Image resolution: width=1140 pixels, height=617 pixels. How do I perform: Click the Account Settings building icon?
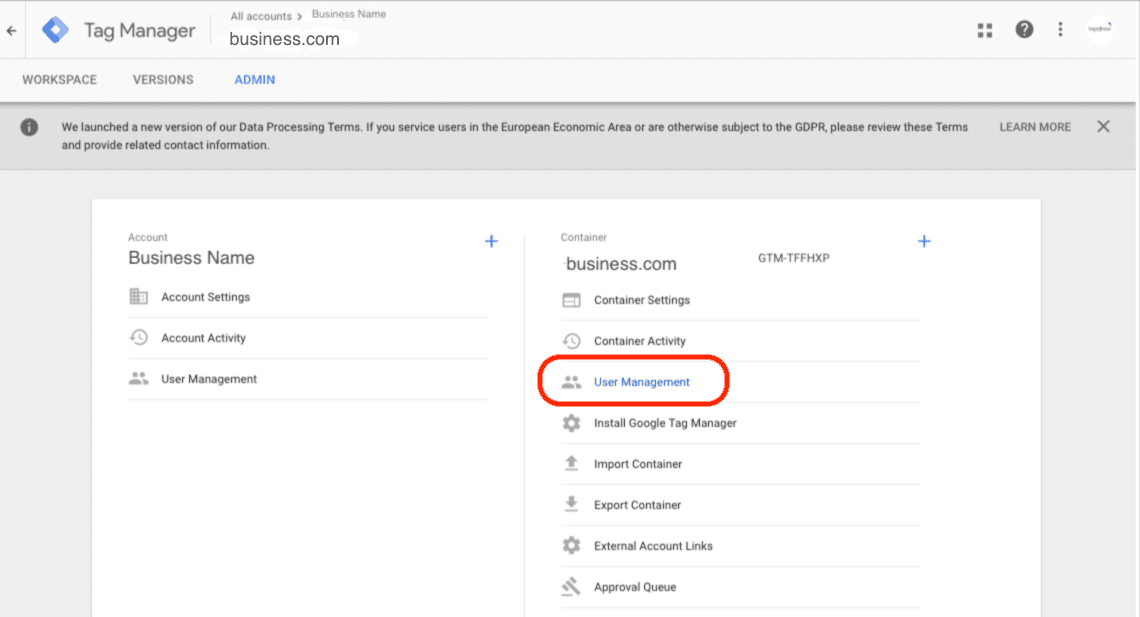(x=138, y=297)
